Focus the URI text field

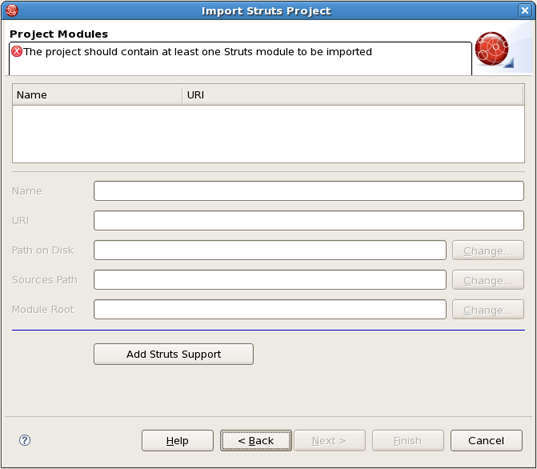click(x=309, y=221)
